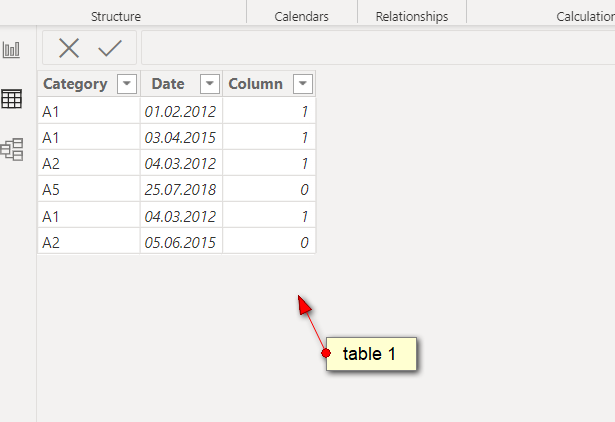Image resolution: width=615 pixels, height=422 pixels.
Task: Cancel formula with X icon
Action: point(69,48)
